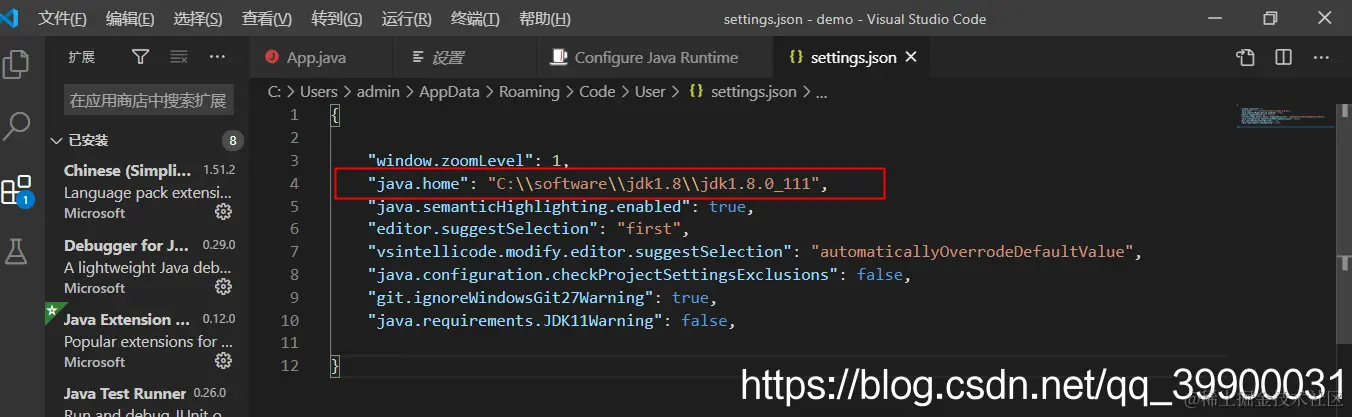Image resolution: width=1352 pixels, height=417 pixels.
Task: Open the Run menu (运行)
Action: coord(407,19)
